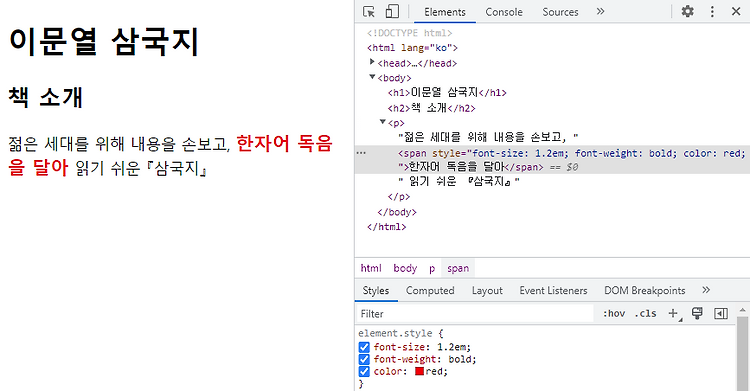Viewport: 750px width, 391px height.
Task: Edit the 1.2em font-size value
Action: [x=452, y=347]
